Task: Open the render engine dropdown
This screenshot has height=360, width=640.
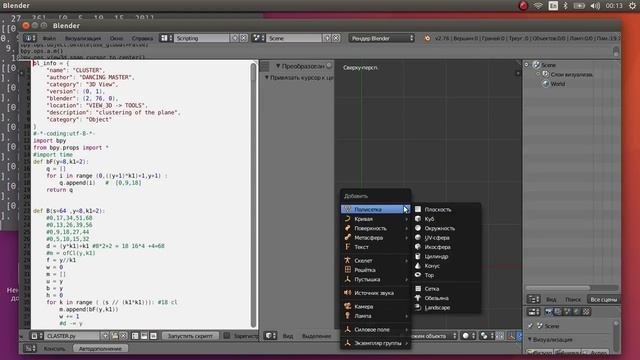Action: pyautogui.click(x=382, y=38)
